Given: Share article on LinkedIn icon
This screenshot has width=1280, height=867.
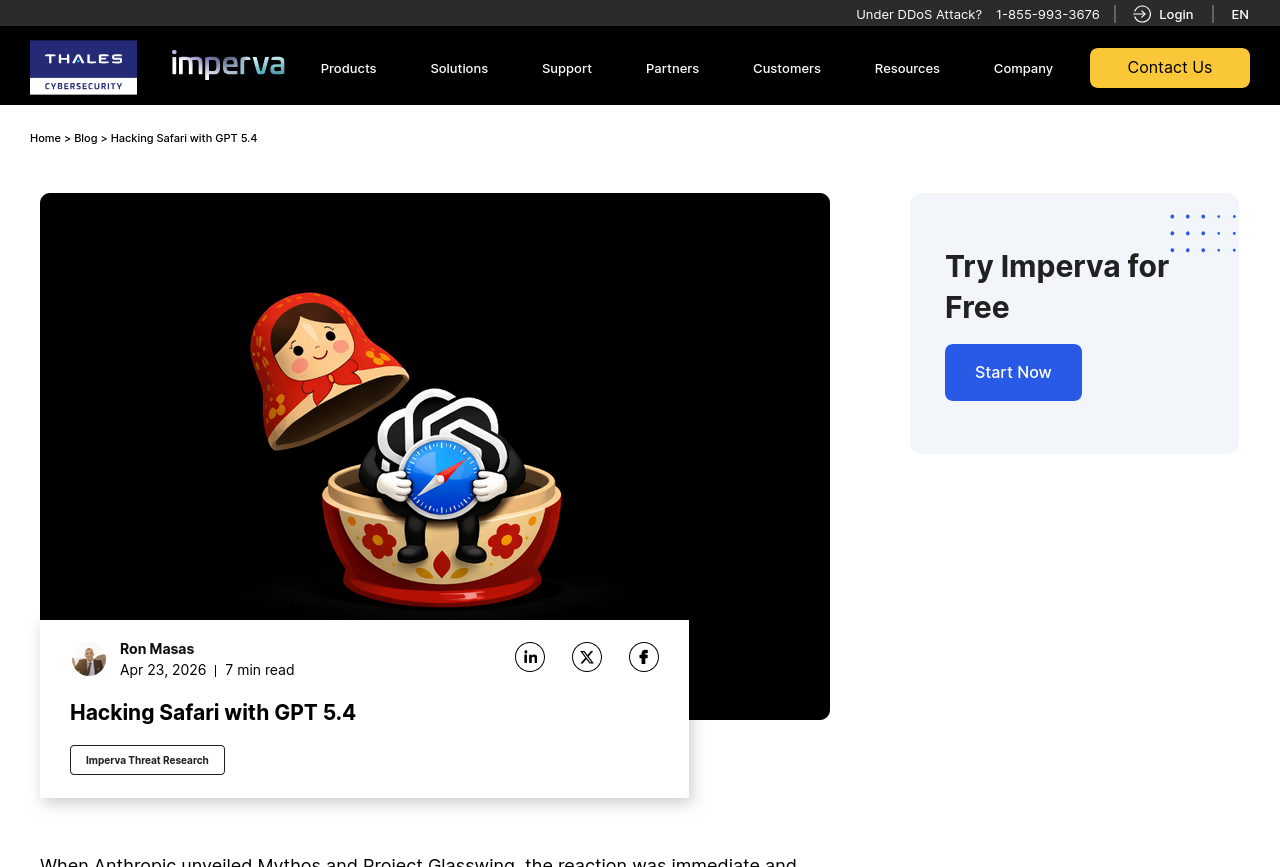Looking at the screenshot, I should coord(530,657).
